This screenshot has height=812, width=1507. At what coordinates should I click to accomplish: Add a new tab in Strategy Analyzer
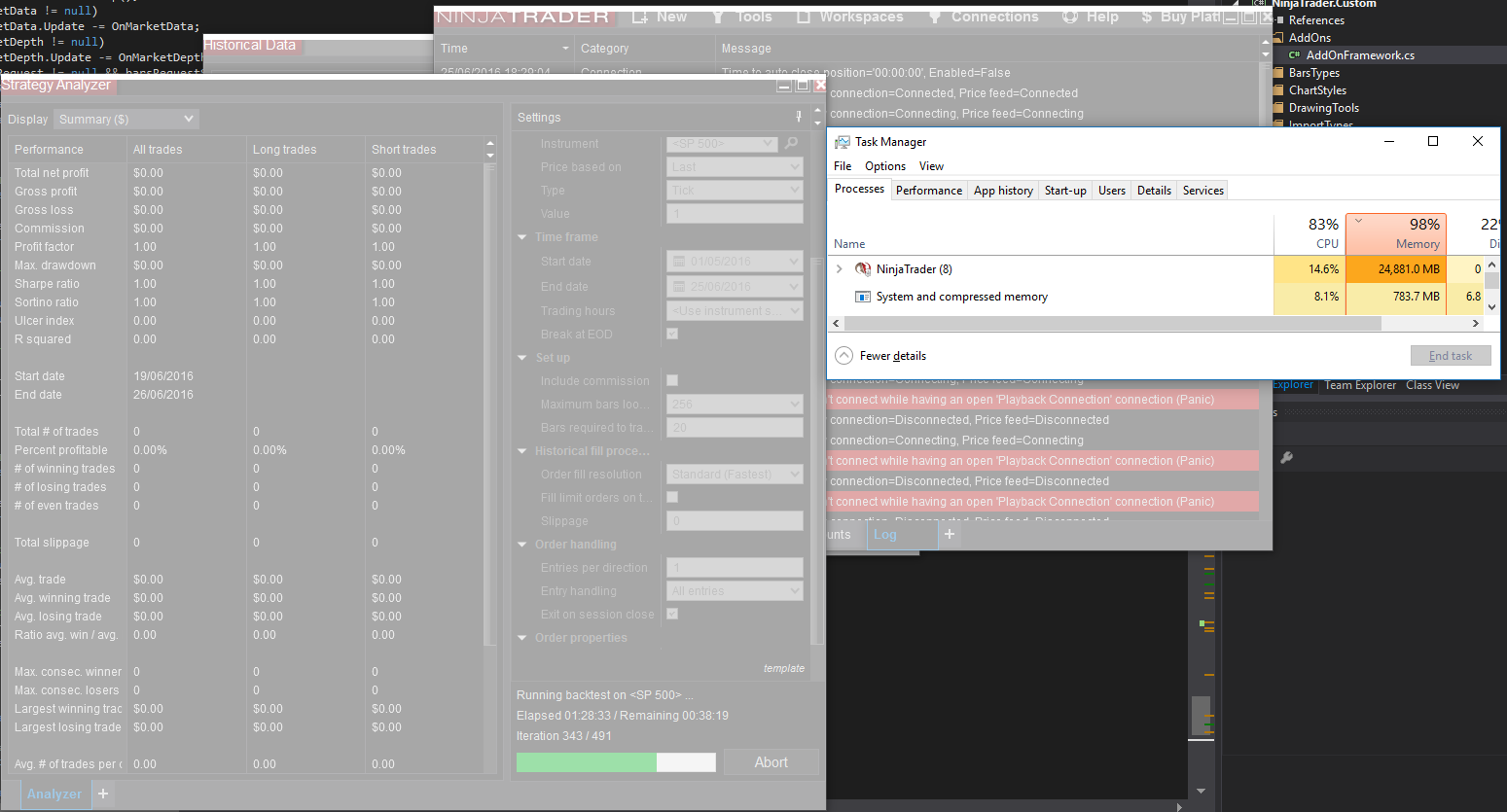103,794
